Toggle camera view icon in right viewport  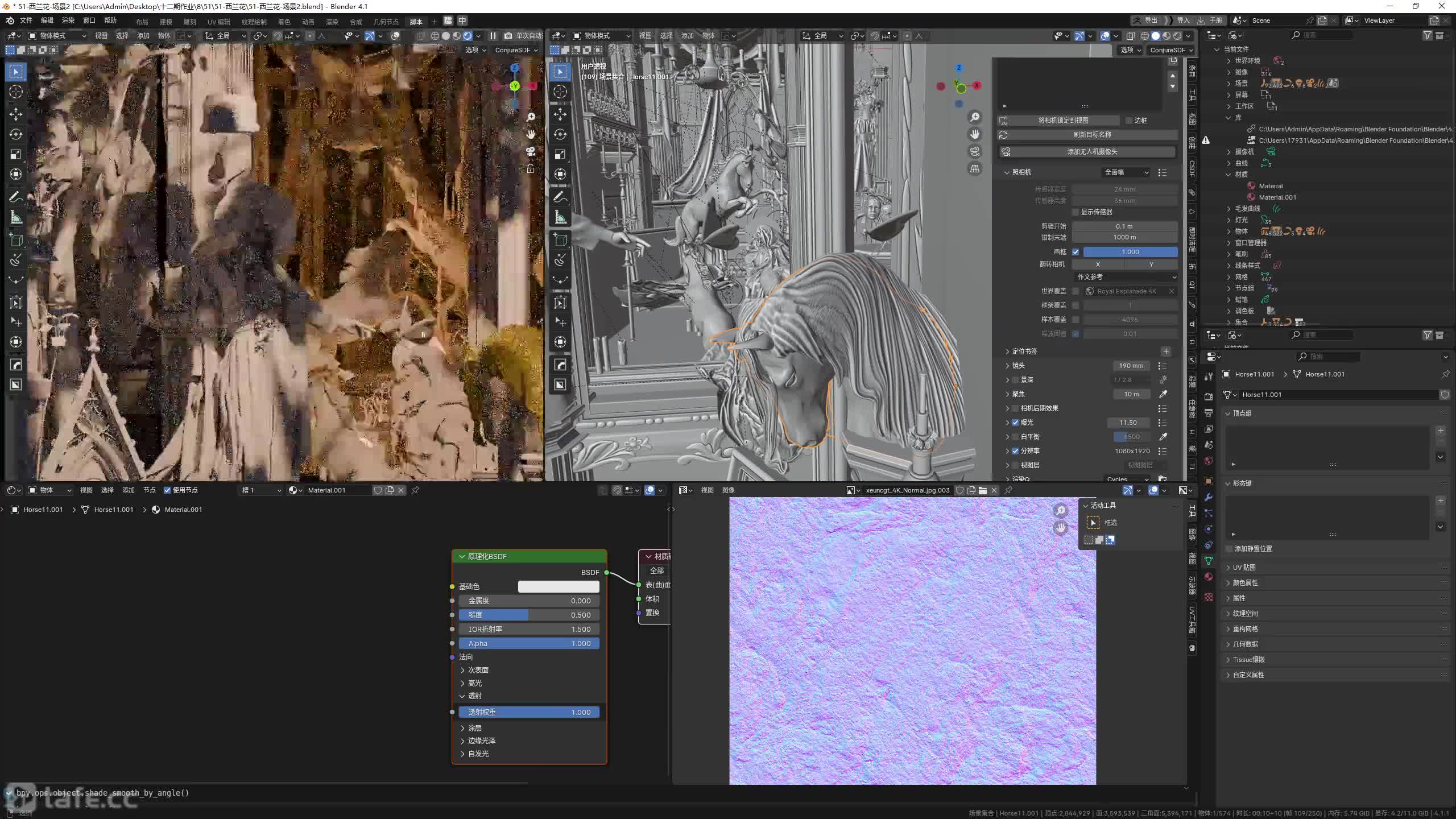tap(975, 151)
